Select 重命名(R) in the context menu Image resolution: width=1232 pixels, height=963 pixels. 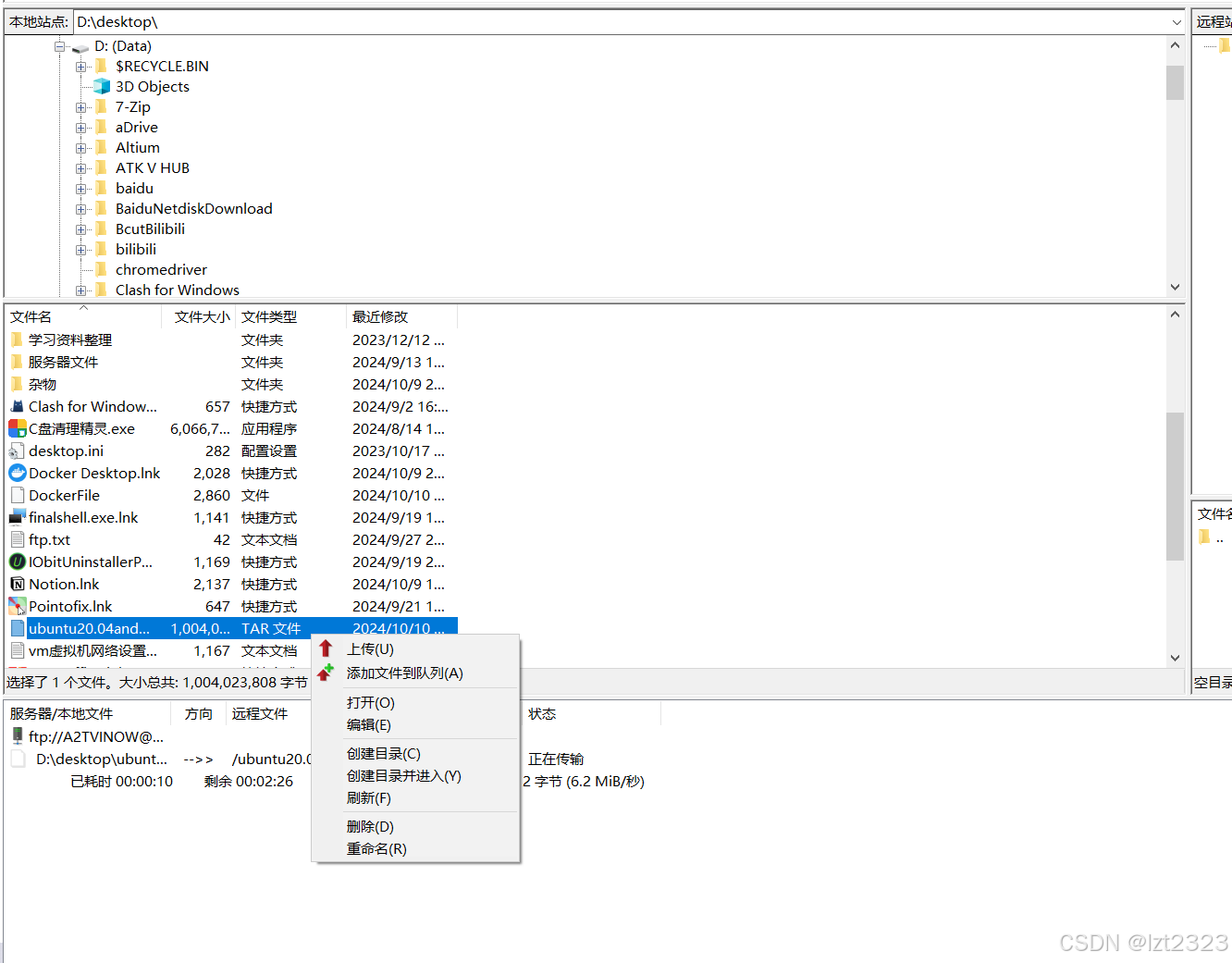point(416,849)
